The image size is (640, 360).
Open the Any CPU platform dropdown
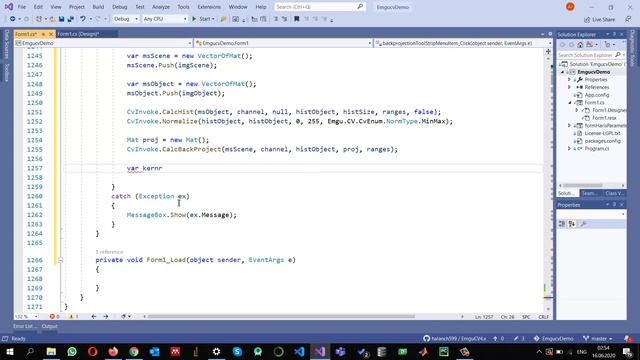[x=164, y=19]
